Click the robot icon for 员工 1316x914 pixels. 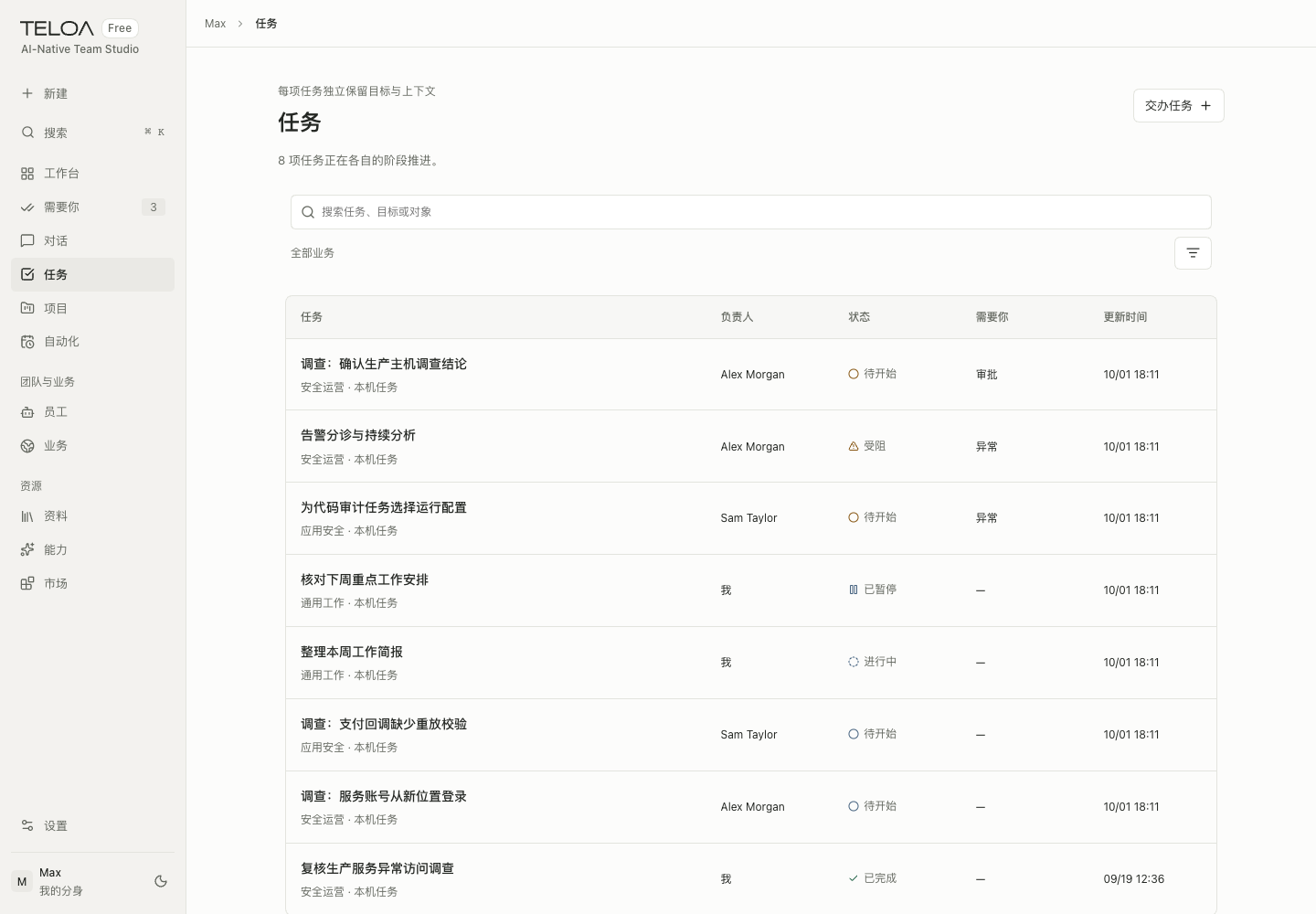[27, 412]
